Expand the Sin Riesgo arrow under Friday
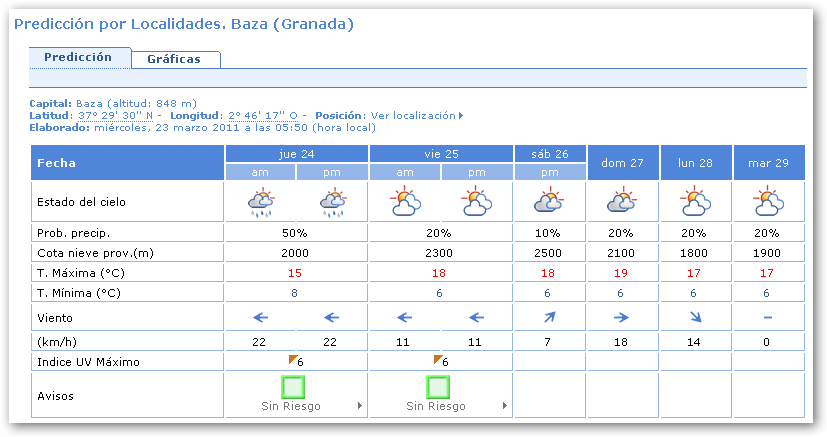This screenshot has height=437, width=827. coord(504,407)
